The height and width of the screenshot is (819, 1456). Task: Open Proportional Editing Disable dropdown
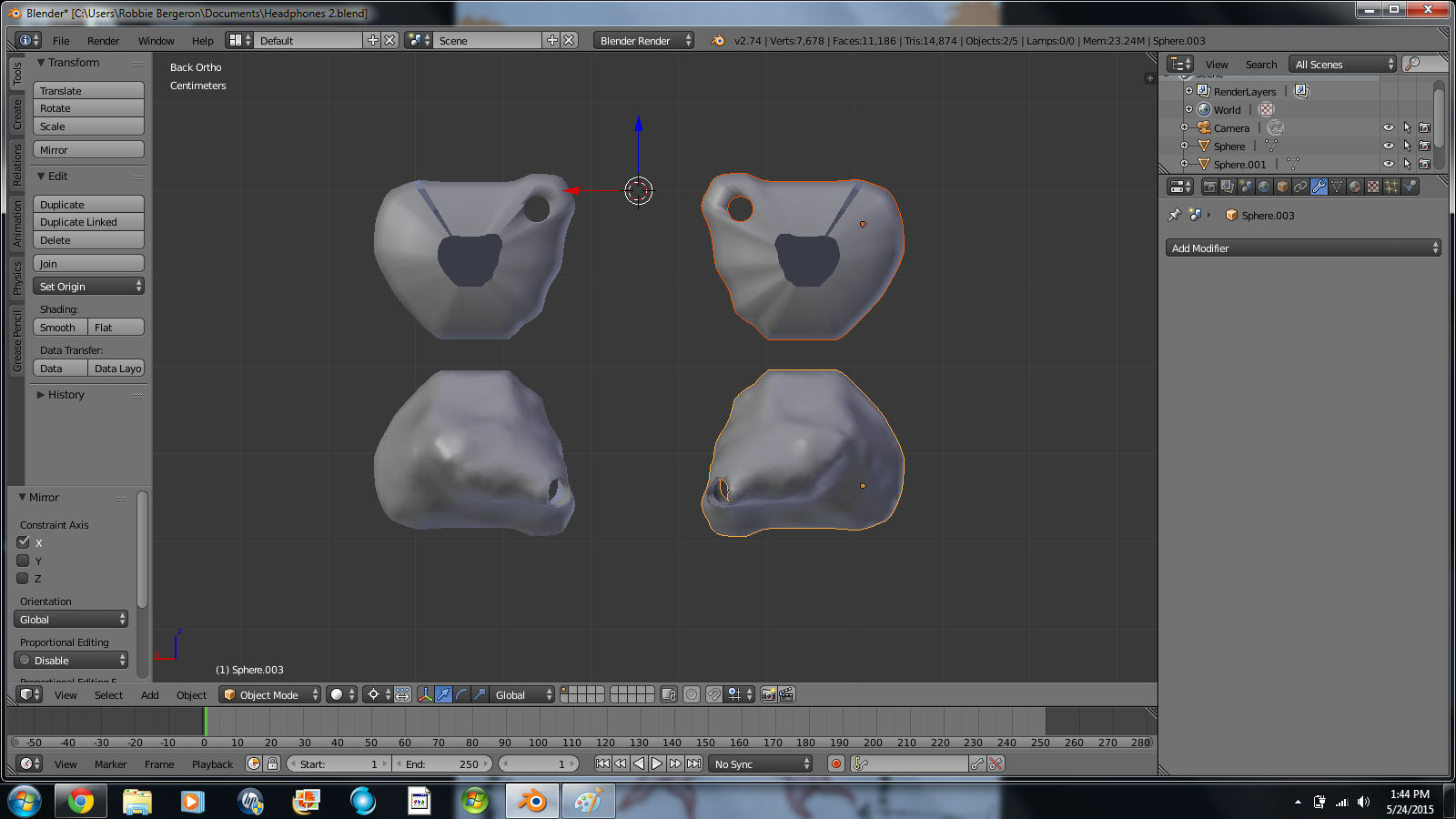pyautogui.click(x=71, y=660)
